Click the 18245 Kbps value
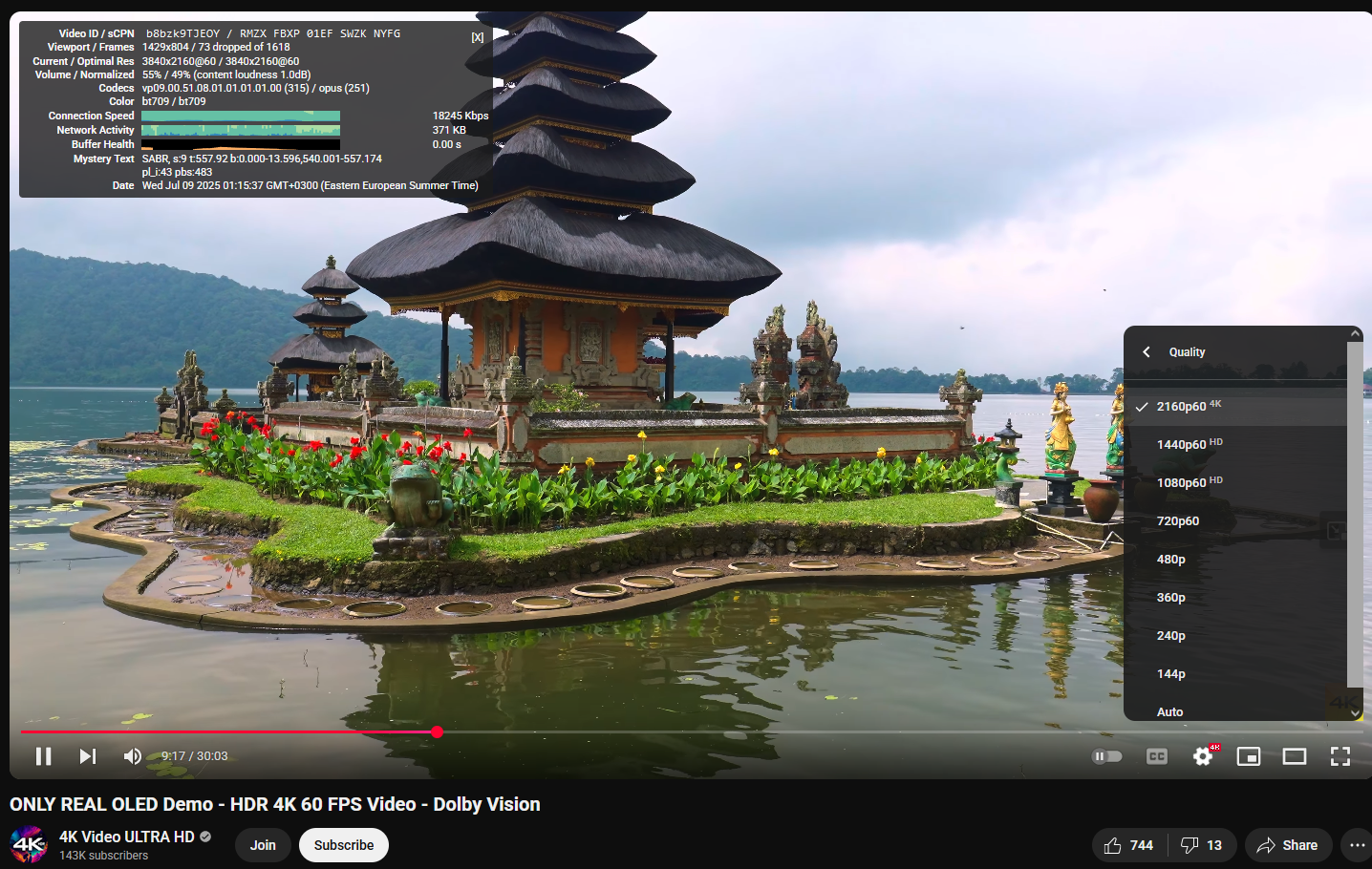 (461, 116)
